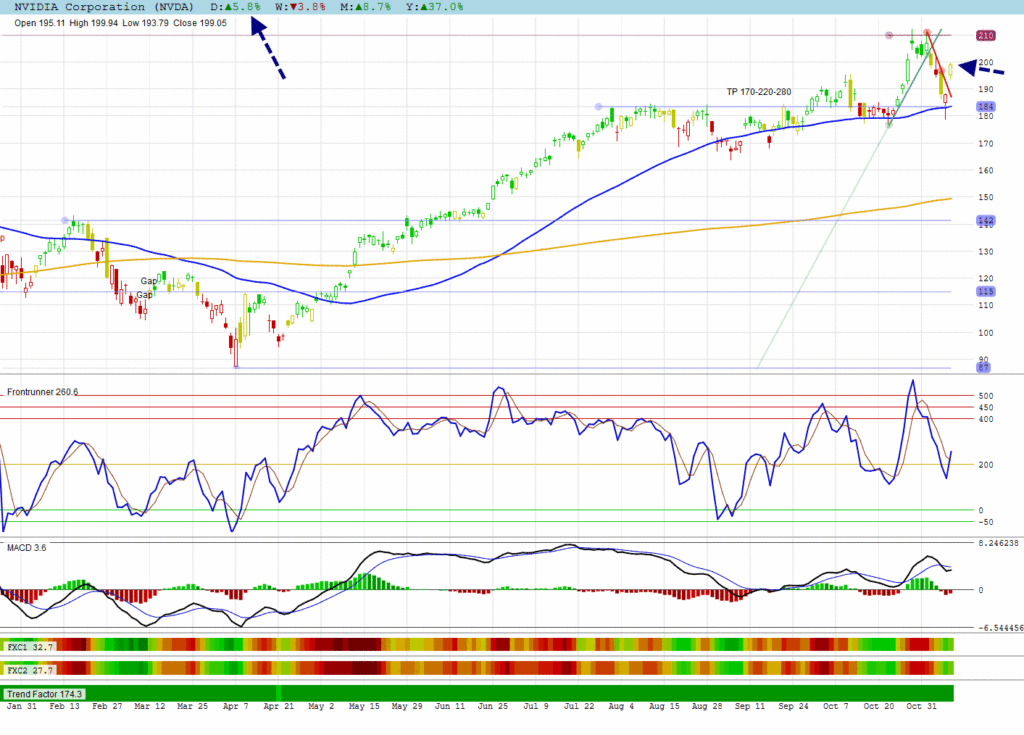Click the left circle marker on 210 line
Screen dimensions: 1024x735
889,36
